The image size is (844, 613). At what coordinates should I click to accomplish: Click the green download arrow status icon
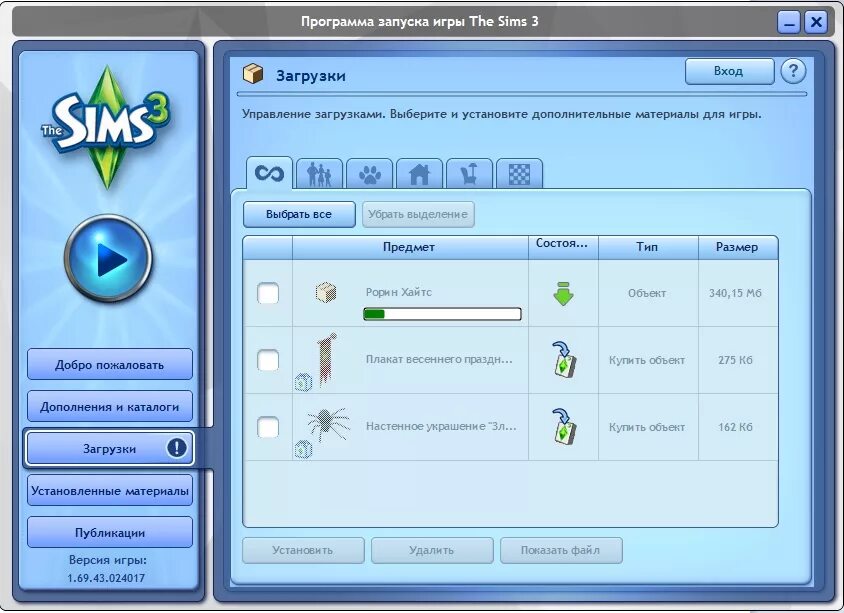pyautogui.click(x=563, y=293)
